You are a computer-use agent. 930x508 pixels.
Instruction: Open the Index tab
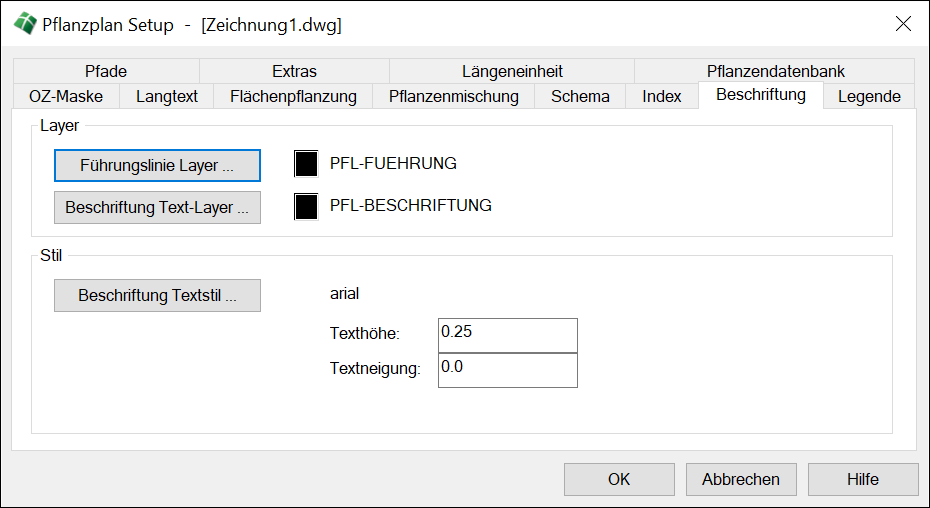[662, 97]
